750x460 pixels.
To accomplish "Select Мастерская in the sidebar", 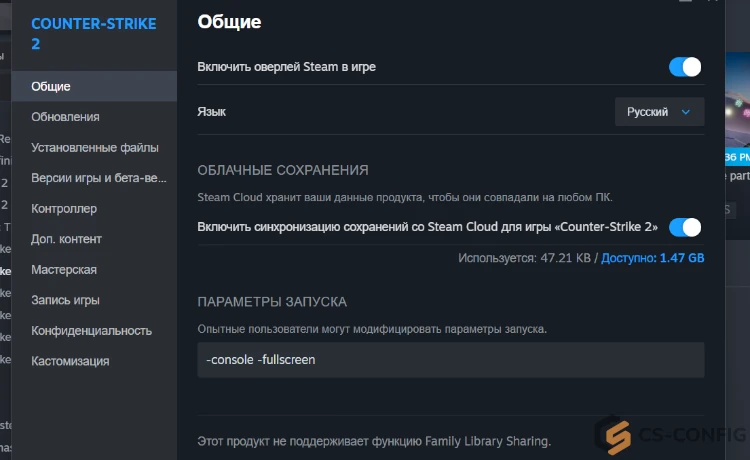I will [64, 270].
